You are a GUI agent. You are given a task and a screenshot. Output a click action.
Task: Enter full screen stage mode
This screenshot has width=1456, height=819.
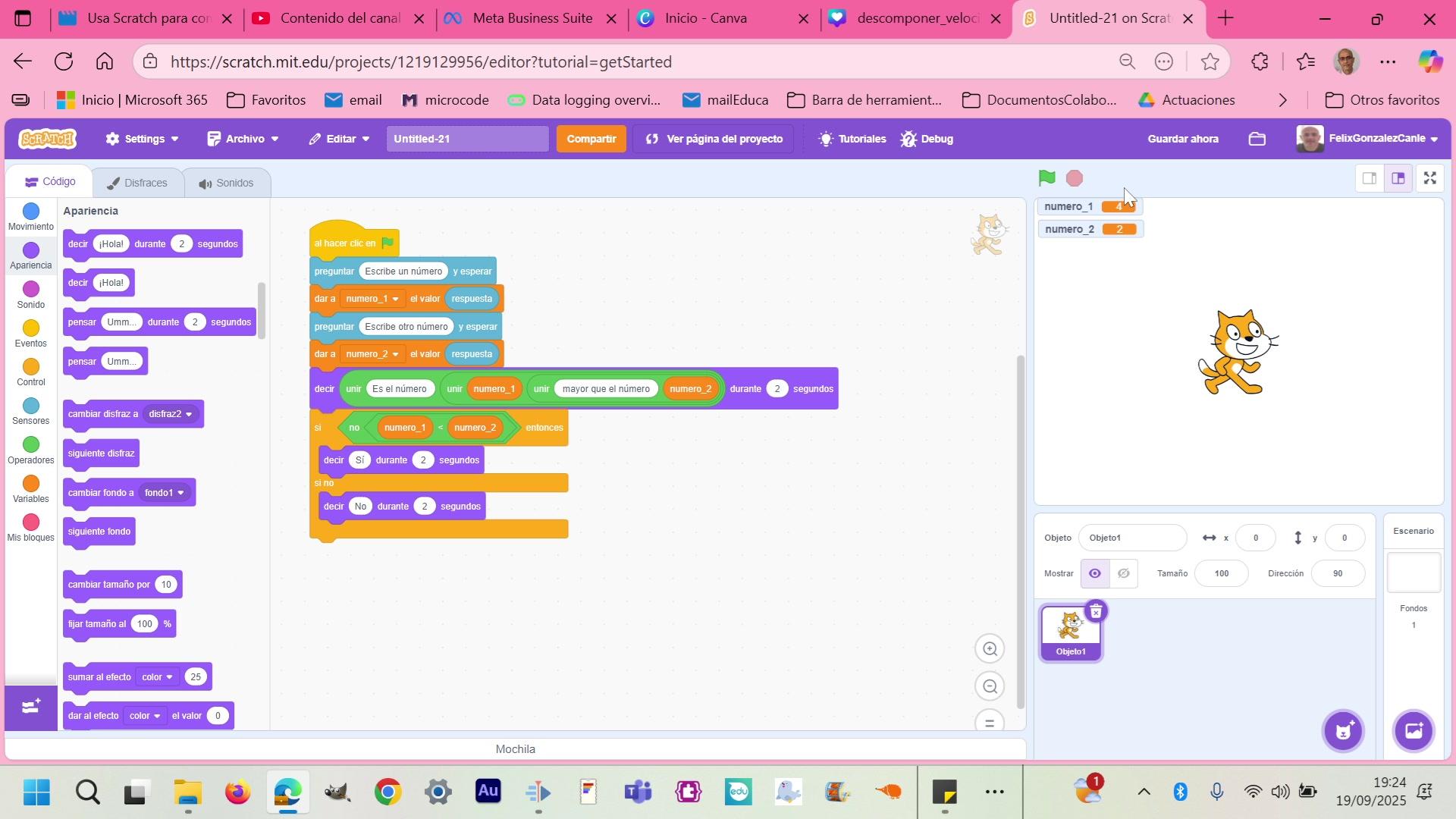(1429, 178)
